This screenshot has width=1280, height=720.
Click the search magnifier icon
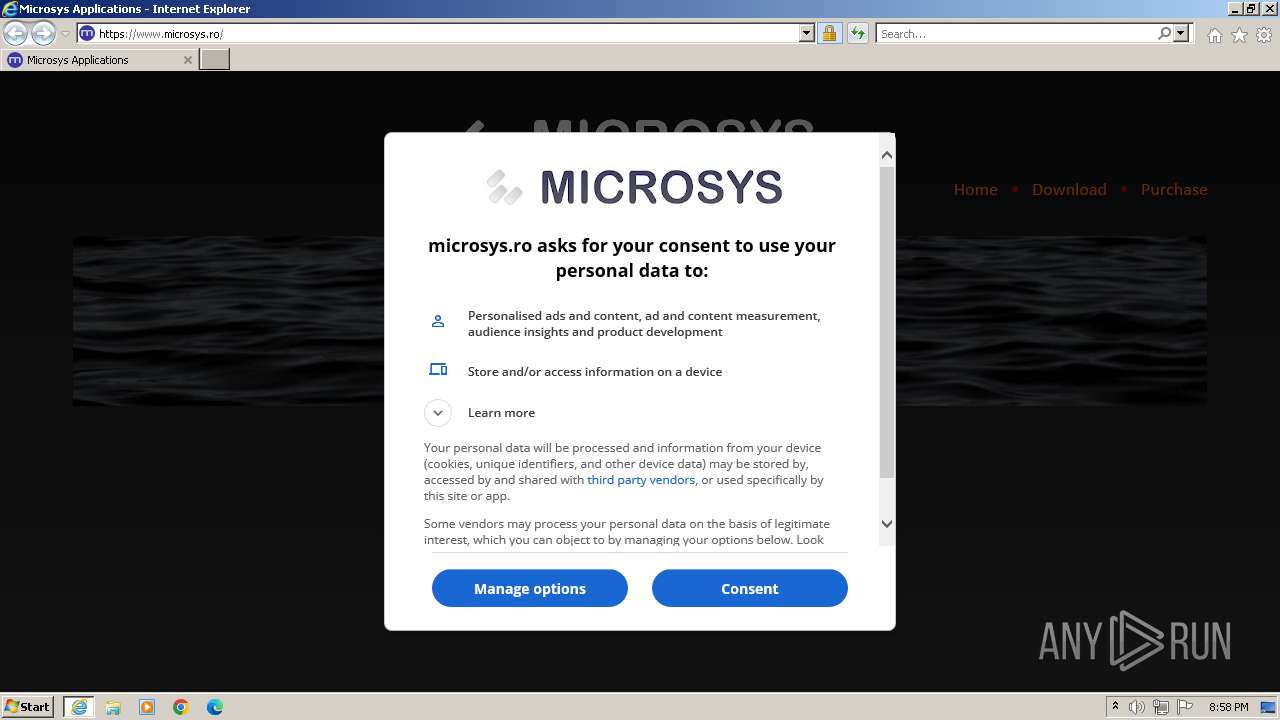click(x=1164, y=34)
